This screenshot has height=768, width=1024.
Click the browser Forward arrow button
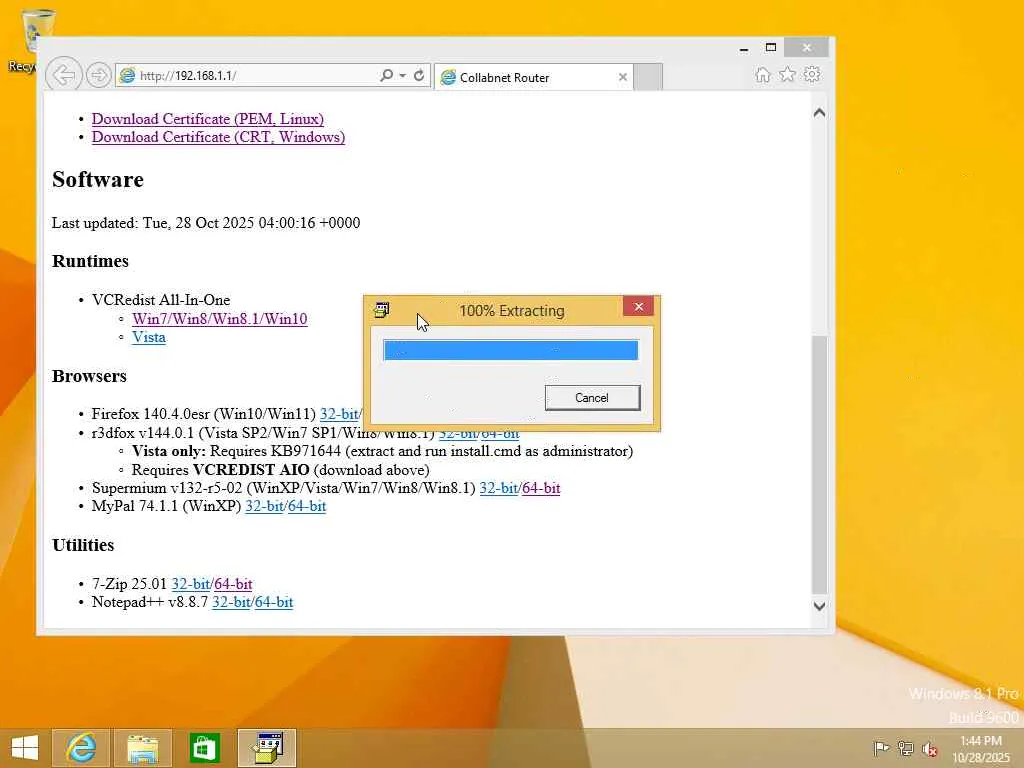click(x=98, y=75)
